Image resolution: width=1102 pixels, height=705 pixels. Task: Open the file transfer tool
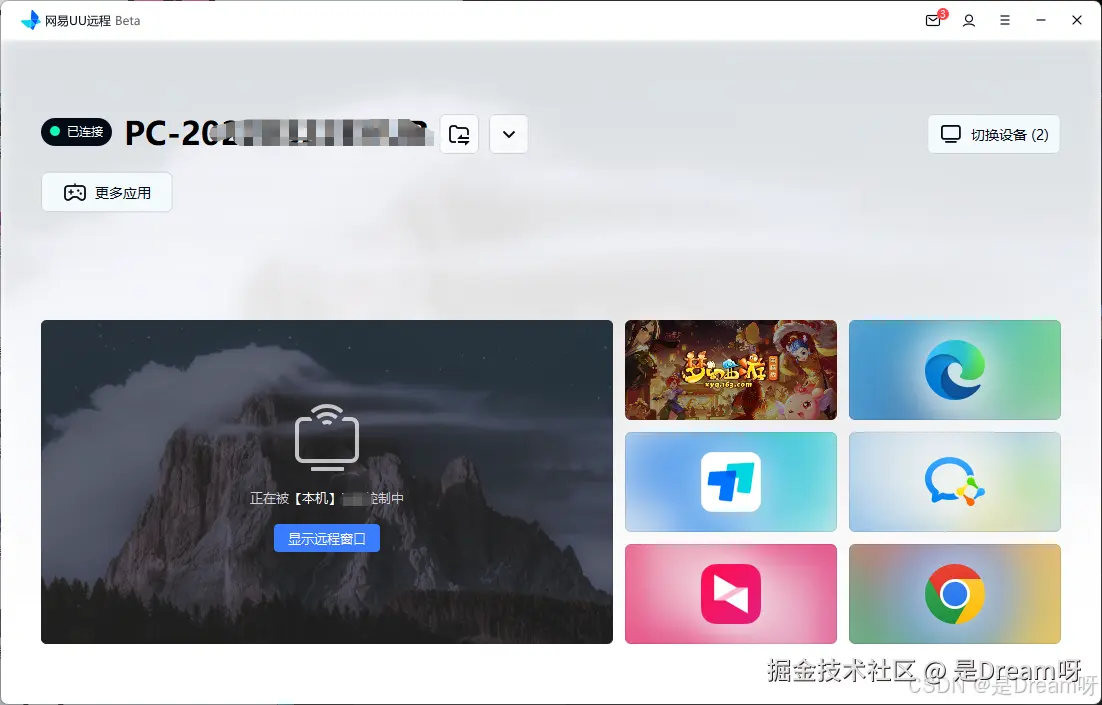tap(458, 134)
